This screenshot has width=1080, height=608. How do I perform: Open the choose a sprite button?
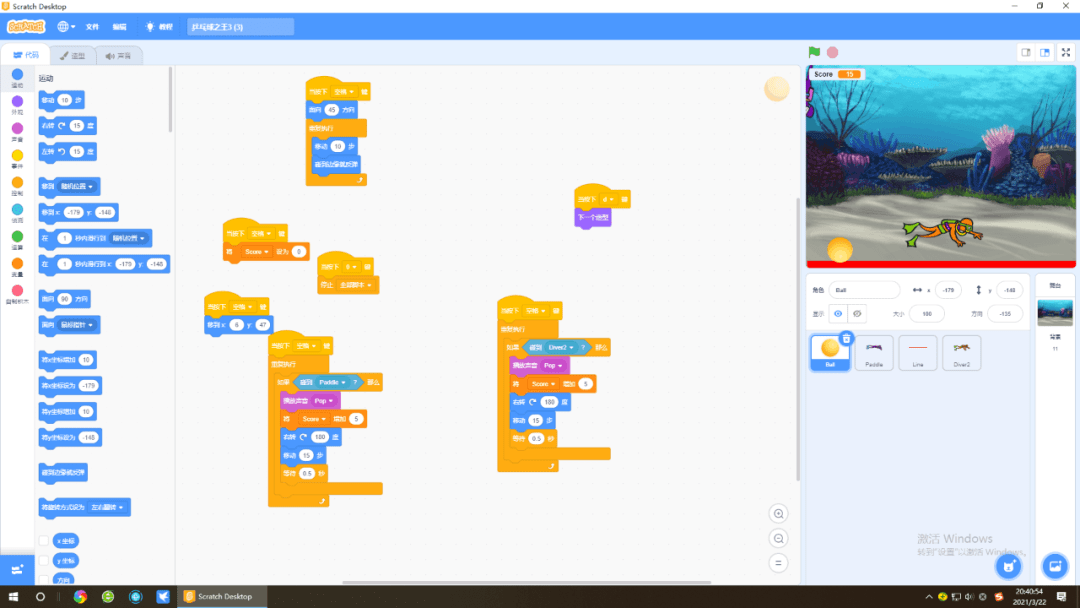1008,566
